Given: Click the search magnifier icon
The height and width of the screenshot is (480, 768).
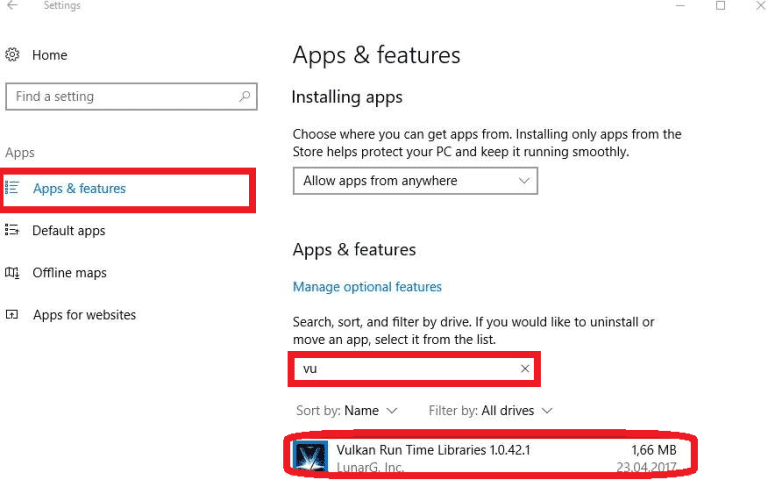Looking at the screenshot, I should (x=244, y=97).
